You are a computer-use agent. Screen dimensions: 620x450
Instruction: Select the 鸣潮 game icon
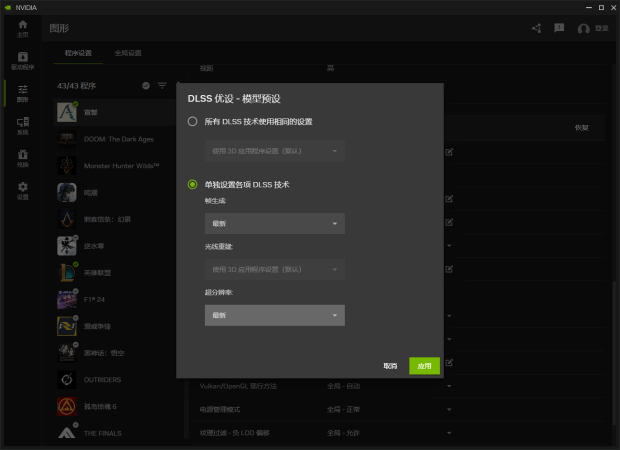click(67, 193)
